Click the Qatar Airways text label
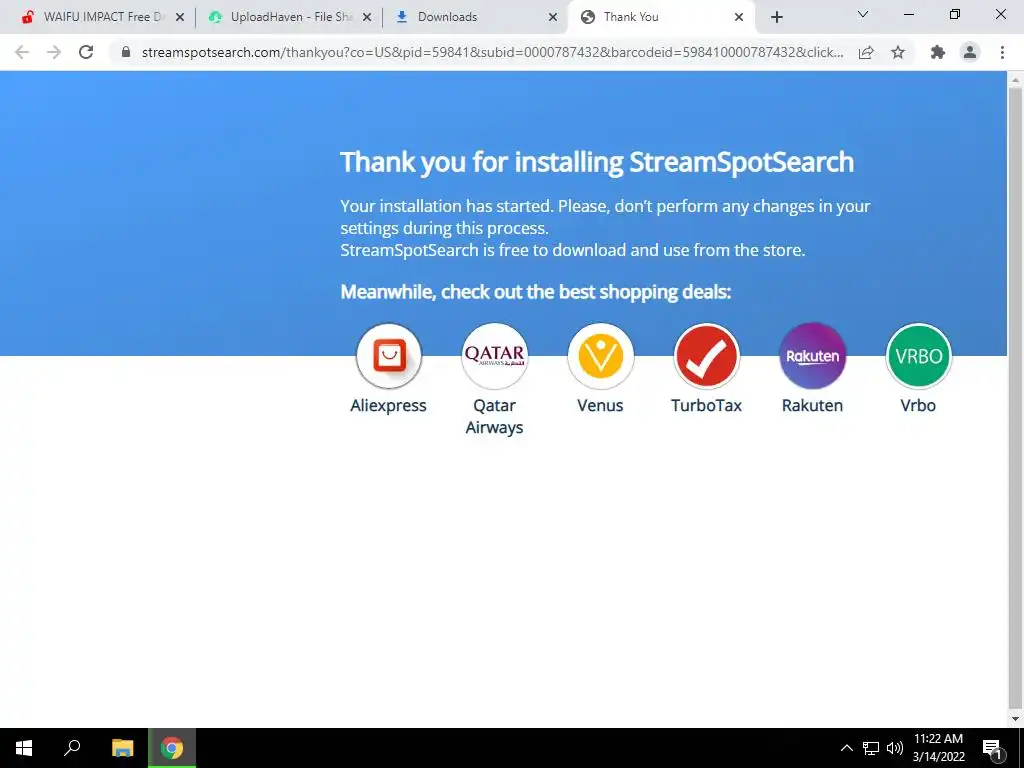This screenshot has width=1024, height=768. (494, 416)
